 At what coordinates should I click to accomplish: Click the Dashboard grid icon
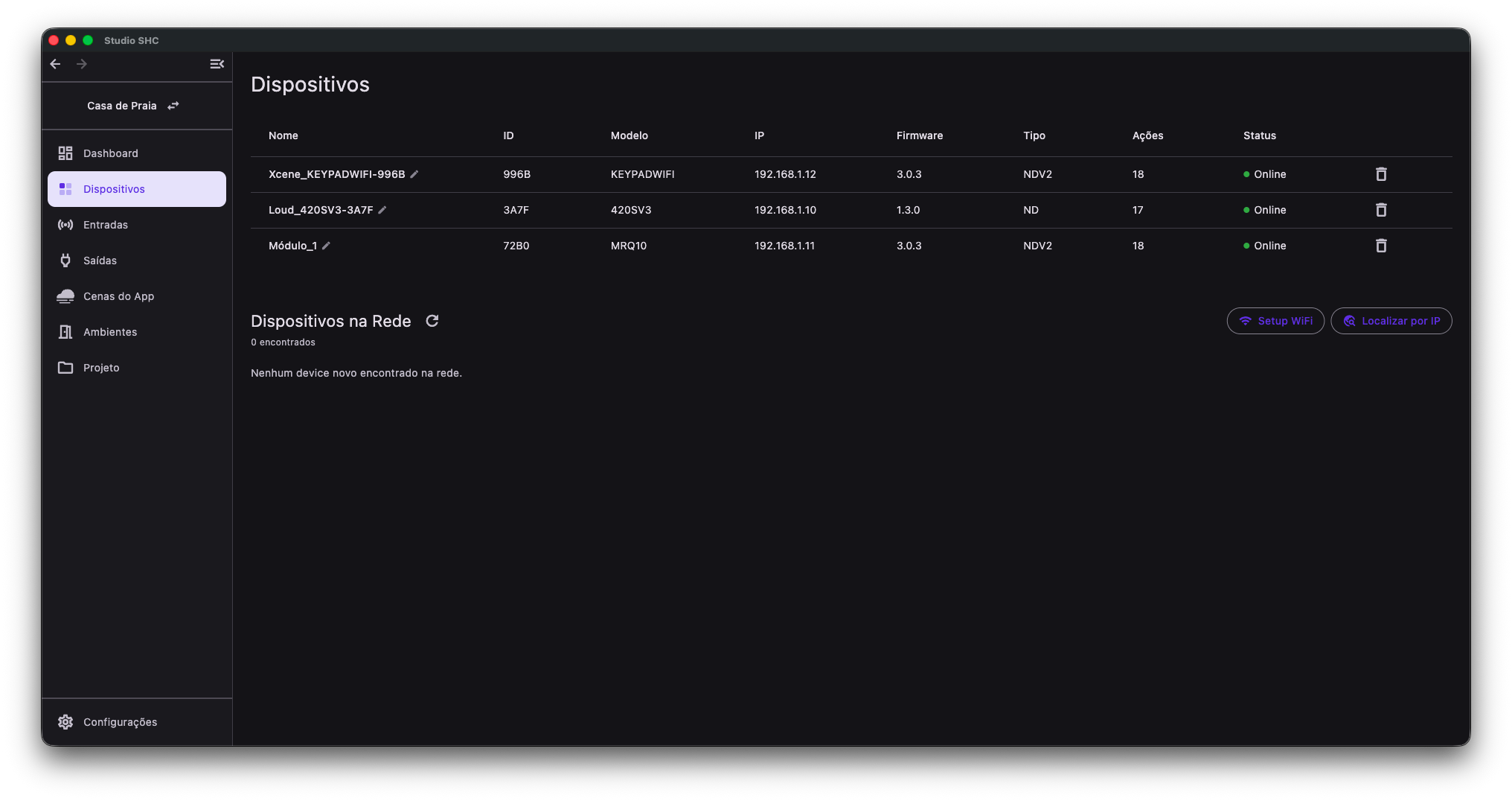click(x=65, y=153)
